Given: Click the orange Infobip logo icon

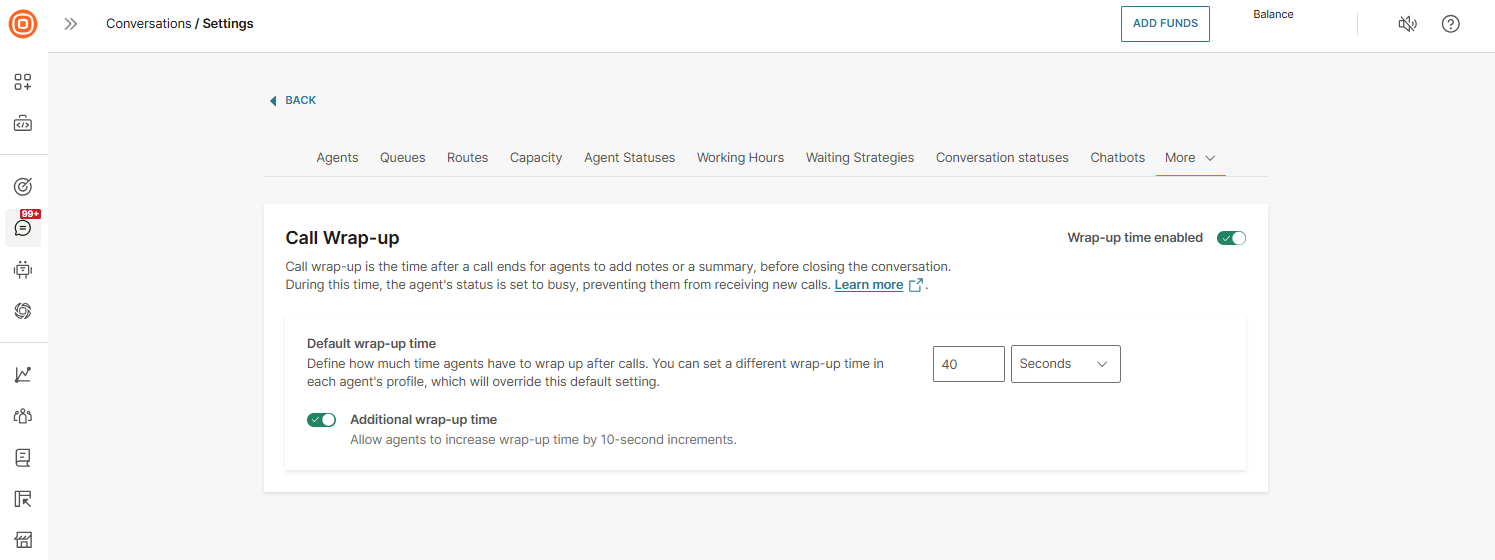Looking at the screenshot, I should coord(23,24).
